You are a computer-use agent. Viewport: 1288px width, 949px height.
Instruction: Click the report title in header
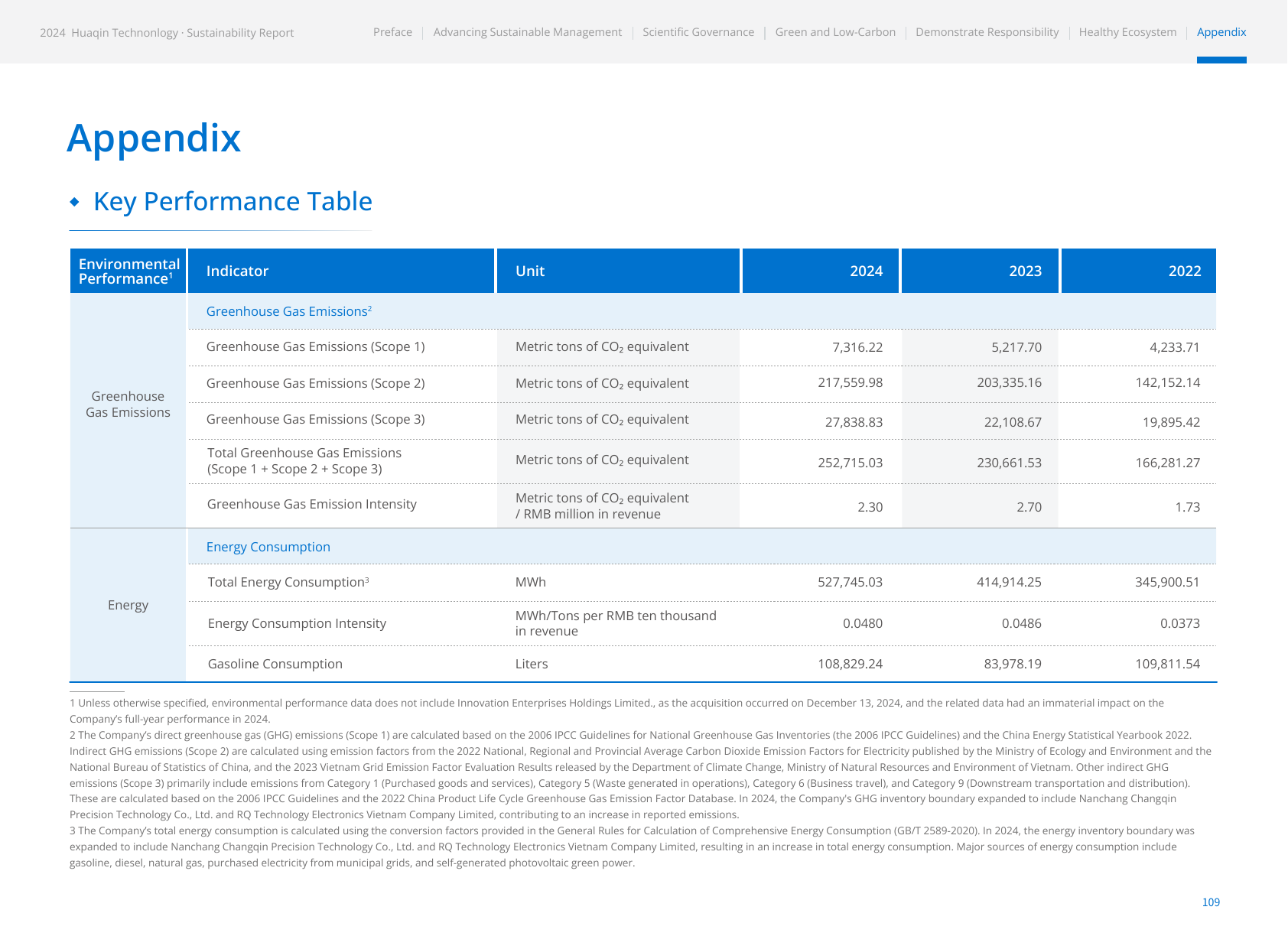[167, 33]
